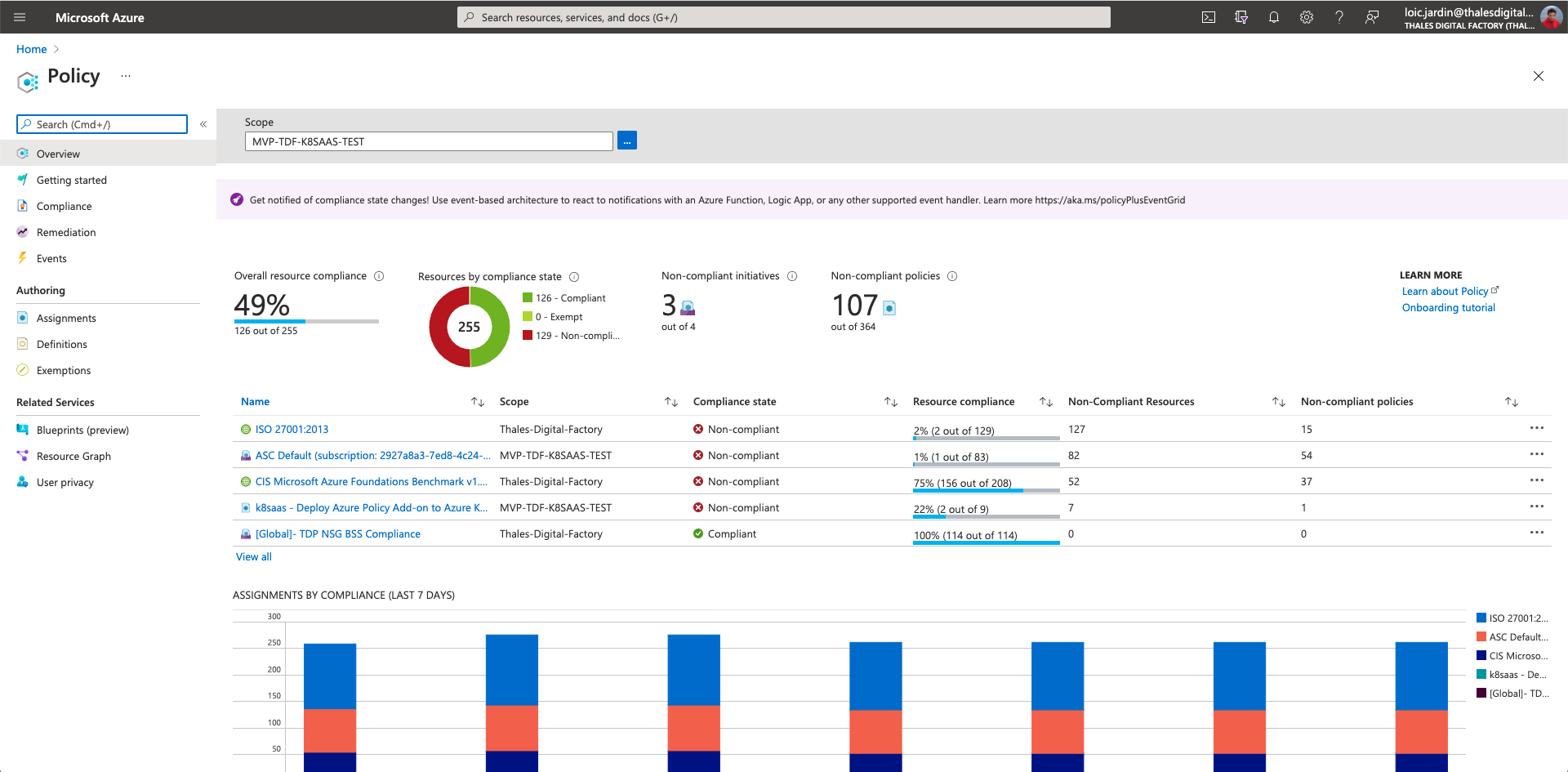Click the Scope text field
The height and width of the screenshot is (772, 1568).
tap(429, 141)
